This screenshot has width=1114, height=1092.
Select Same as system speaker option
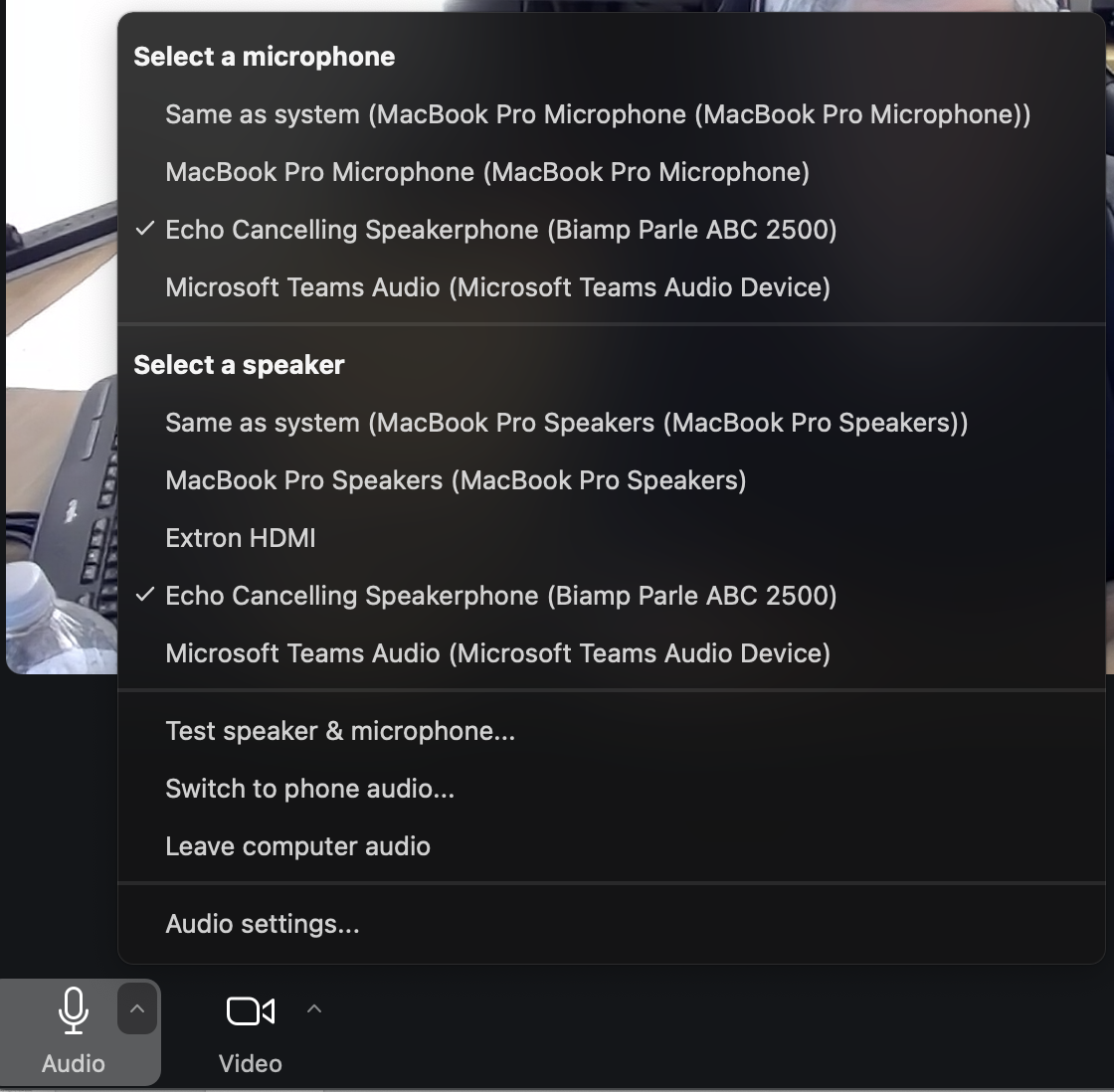(x=611, y=423)
